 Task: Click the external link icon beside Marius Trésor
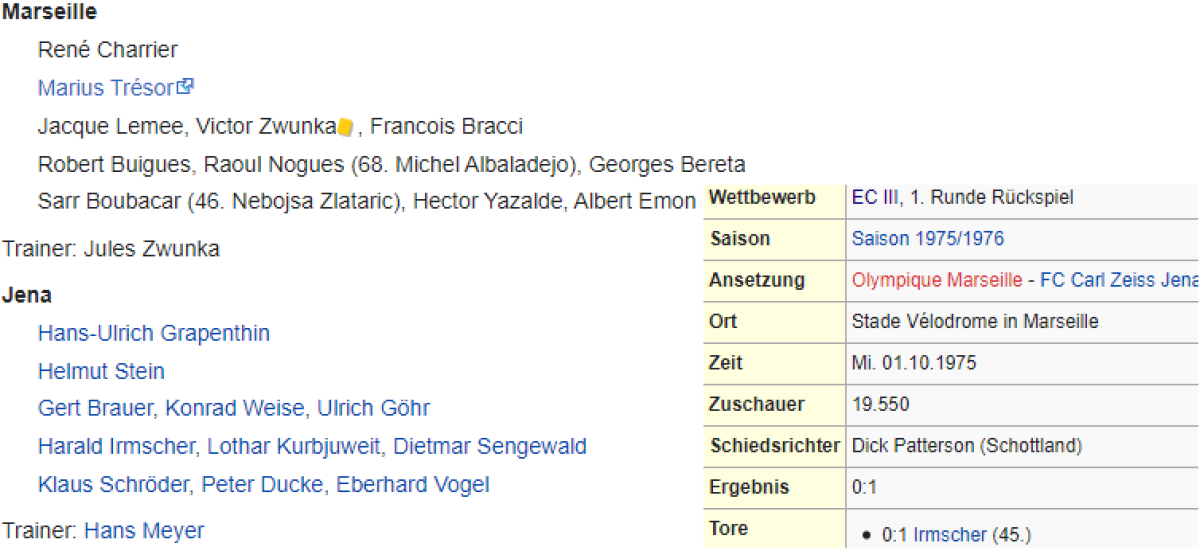(x=184, y=88)
